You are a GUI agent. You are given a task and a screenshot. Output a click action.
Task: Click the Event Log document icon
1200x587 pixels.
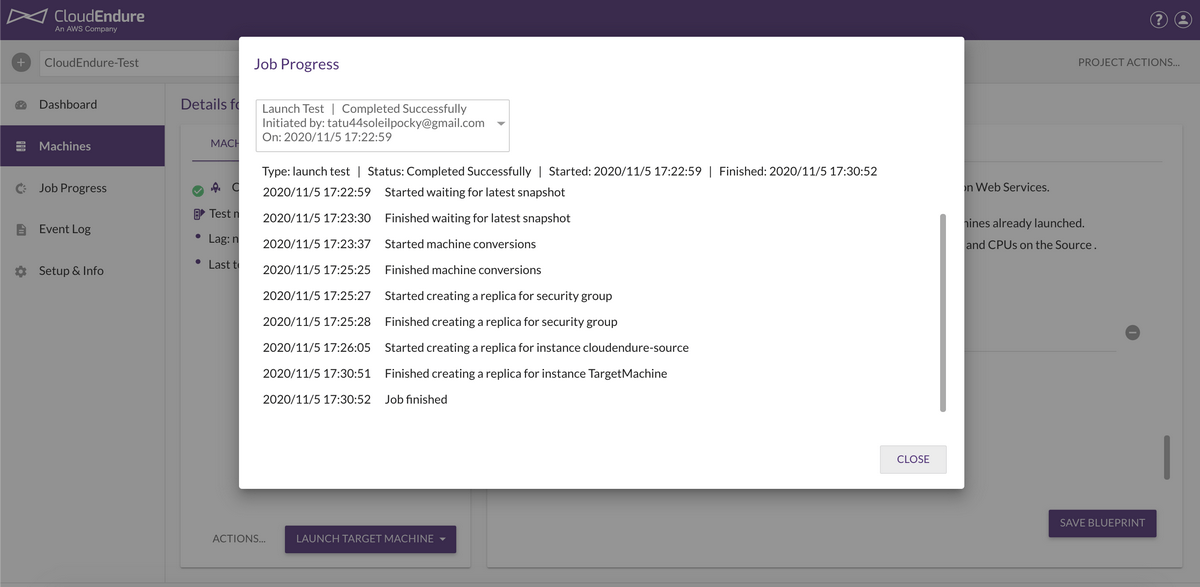(x=21, y=230)
